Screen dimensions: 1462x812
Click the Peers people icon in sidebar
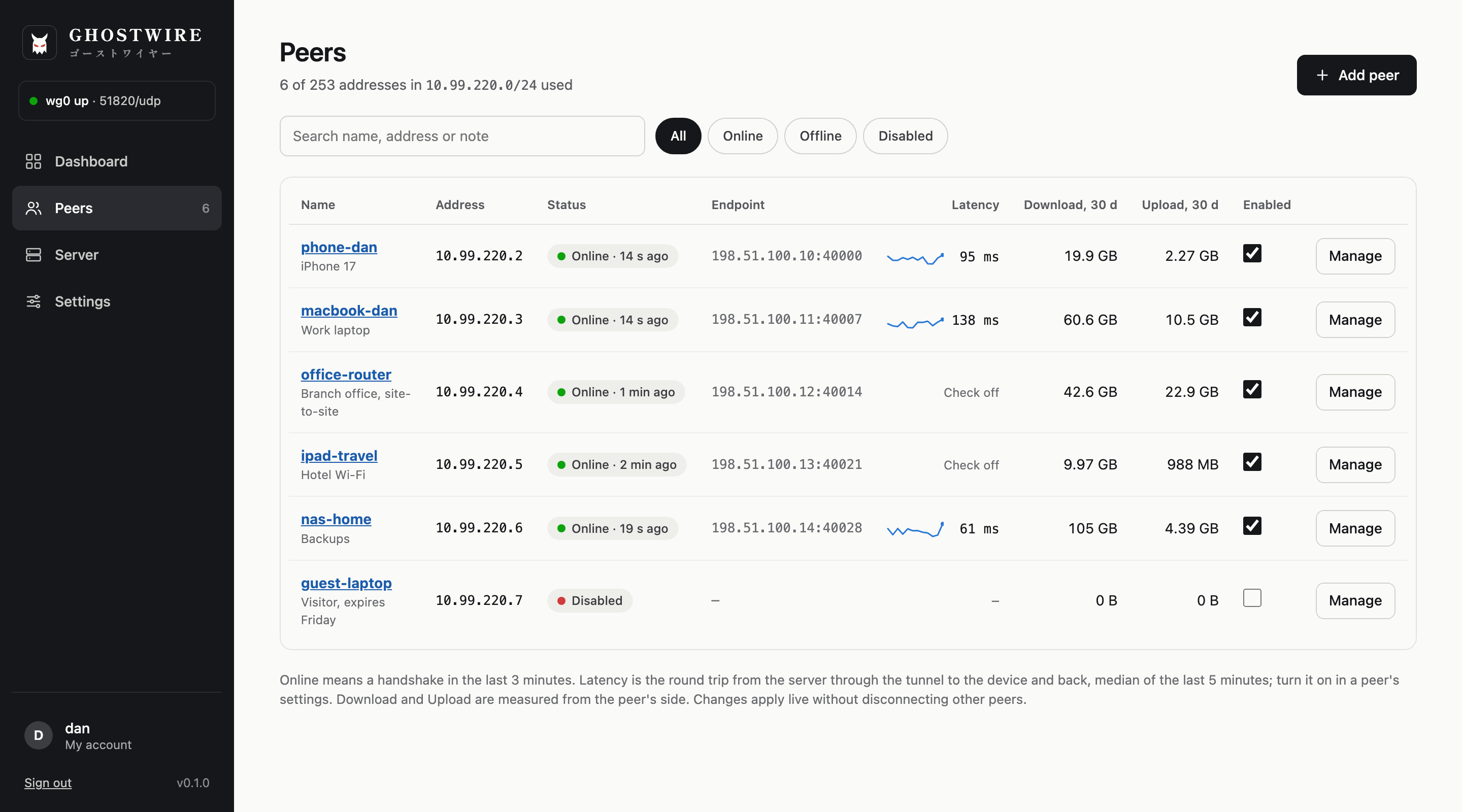pos(34,208)
